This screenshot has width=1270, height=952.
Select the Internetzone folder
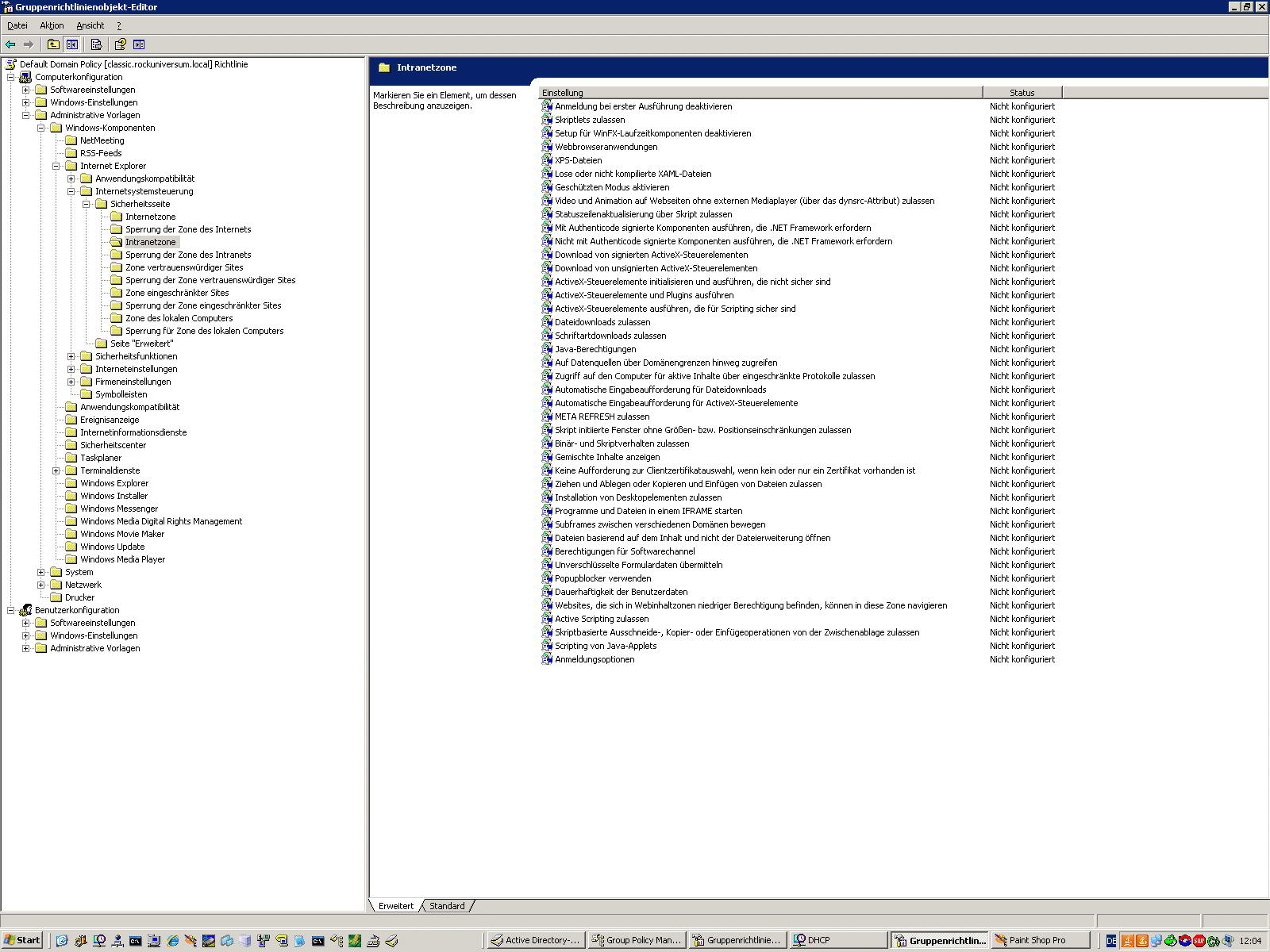tap(150, 217)
